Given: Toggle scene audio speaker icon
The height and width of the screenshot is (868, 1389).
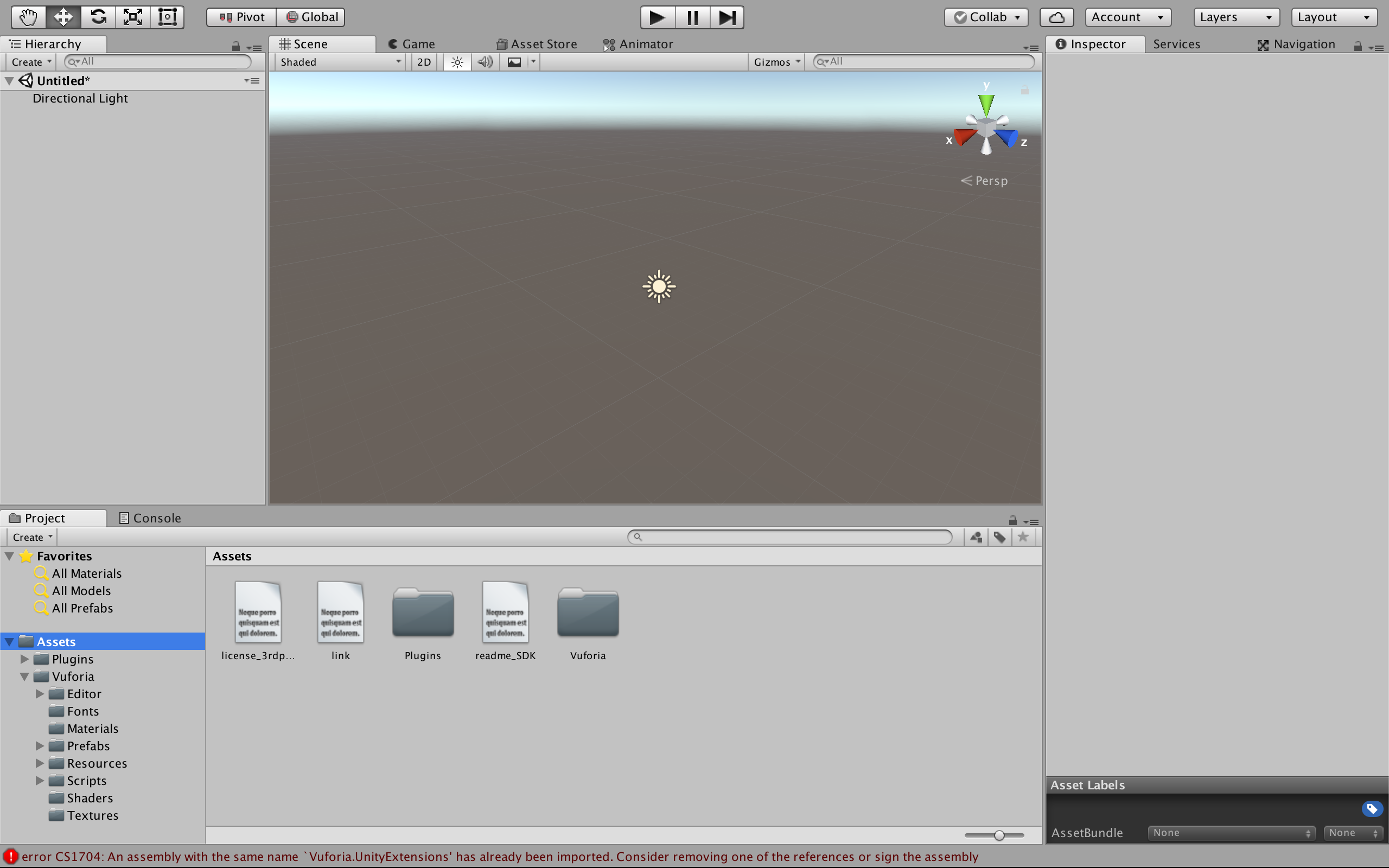Looking at the screenshot, I should click(x=485, y=62).
